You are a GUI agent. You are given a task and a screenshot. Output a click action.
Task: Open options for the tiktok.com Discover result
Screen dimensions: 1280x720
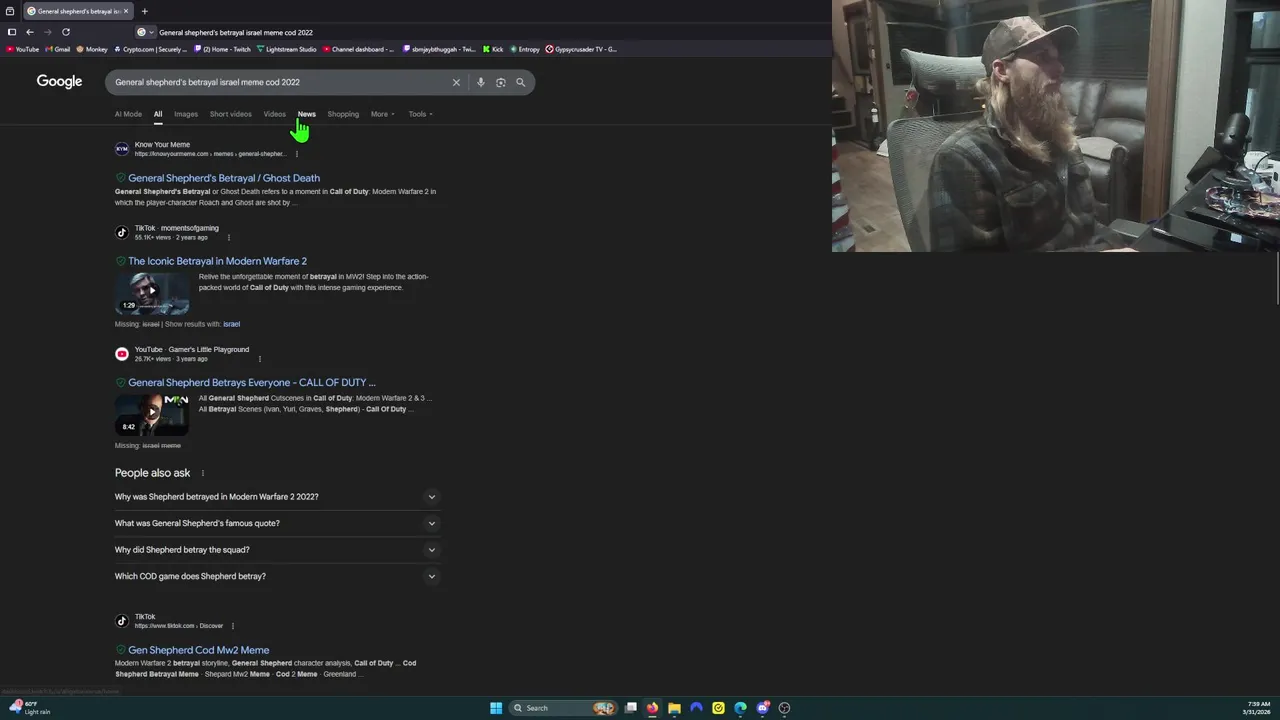coord(232,626)
